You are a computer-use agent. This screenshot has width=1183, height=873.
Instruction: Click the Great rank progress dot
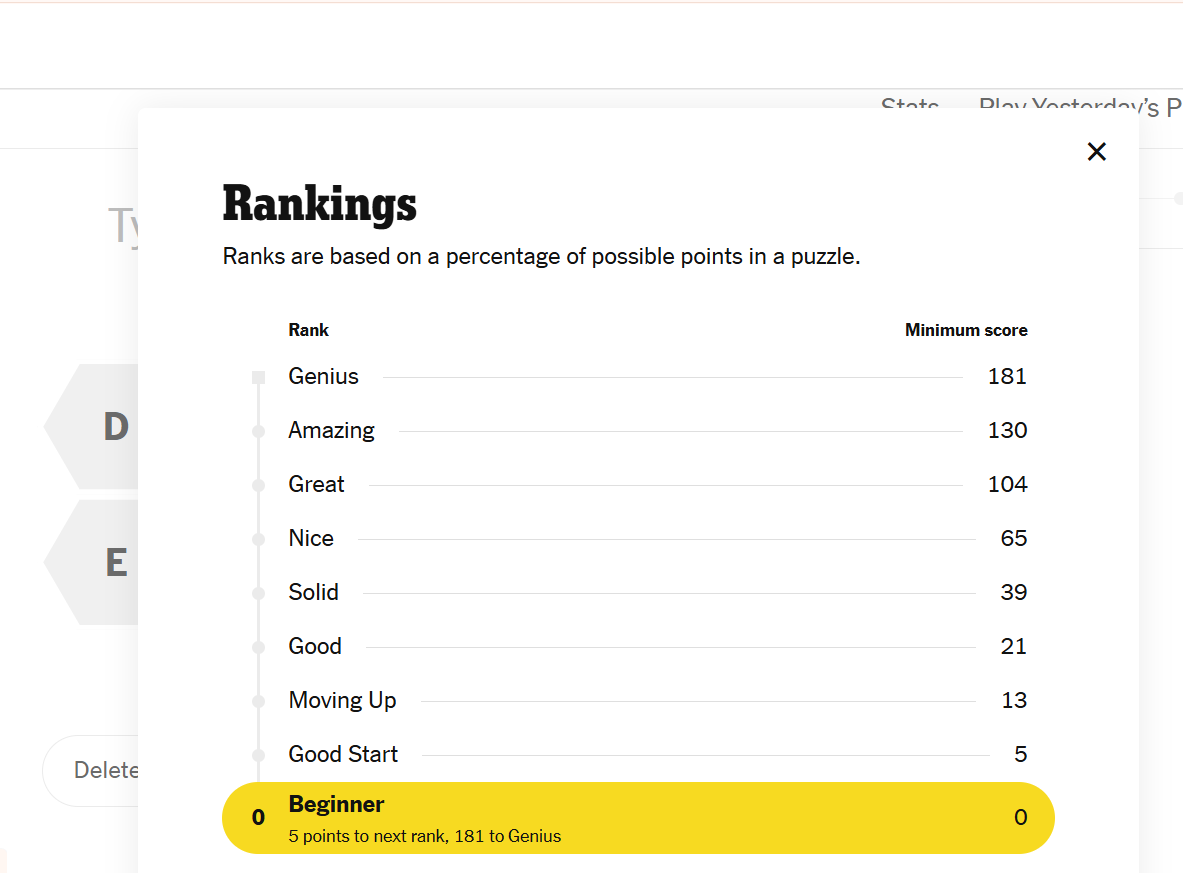(258, 485)
